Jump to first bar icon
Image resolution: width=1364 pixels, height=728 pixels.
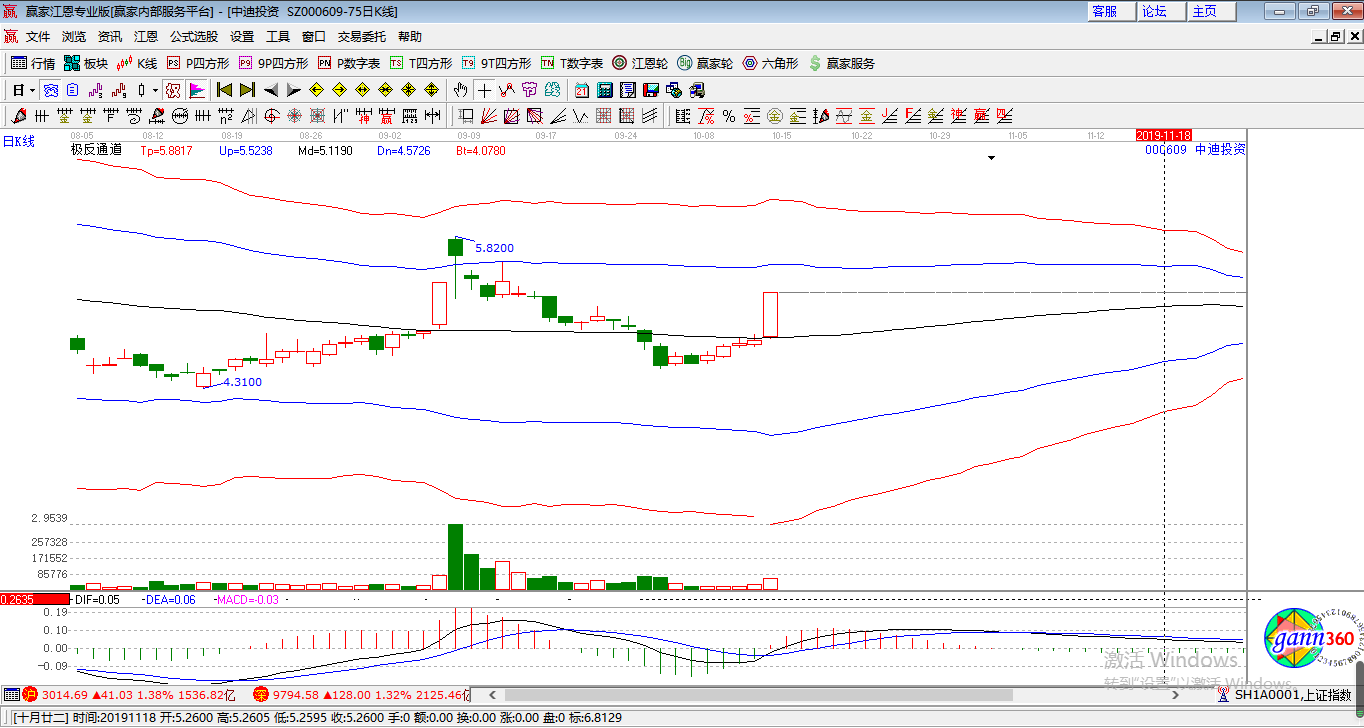click(224, 90)
